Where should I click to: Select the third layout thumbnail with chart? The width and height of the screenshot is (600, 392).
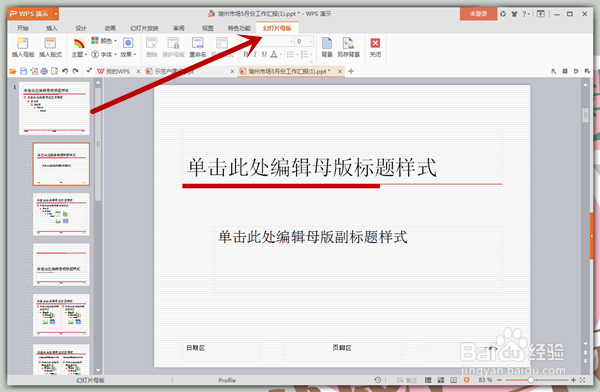61,214
